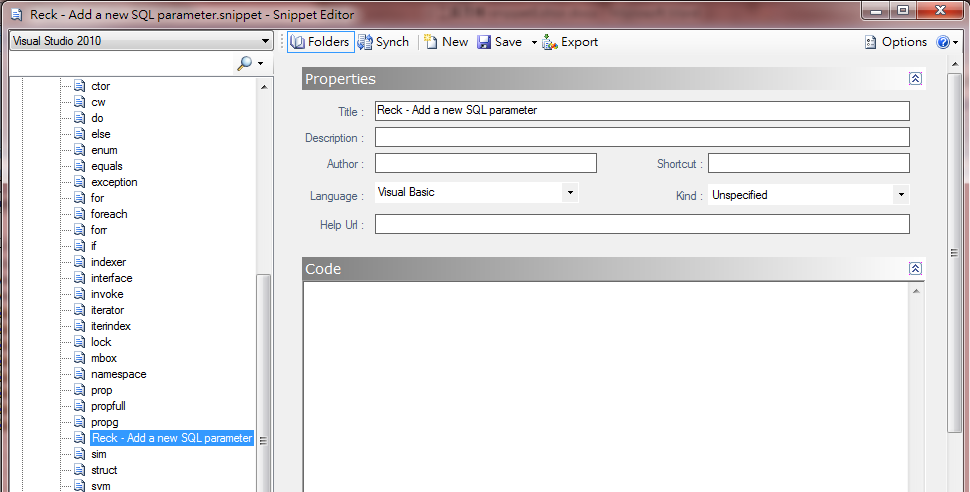Click the Code editor scroll-up arrow
Image resolution: width=970 pixels, height=492 pixels.
coord(916,290)
